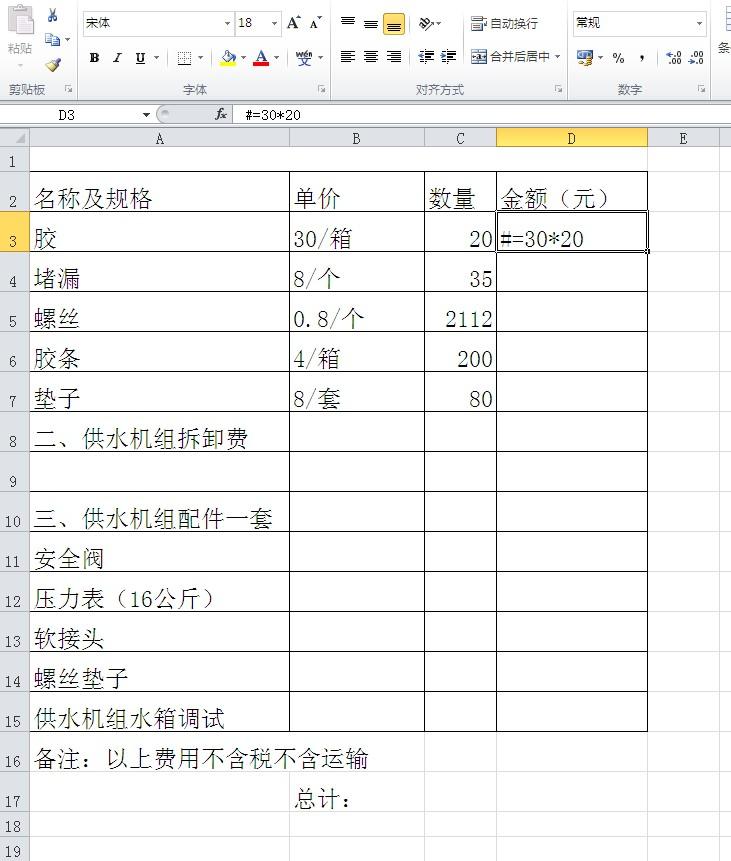Open fill color dropdown arrow
Image resolution: width=731 pixels, height=861 pixels.
243,58
